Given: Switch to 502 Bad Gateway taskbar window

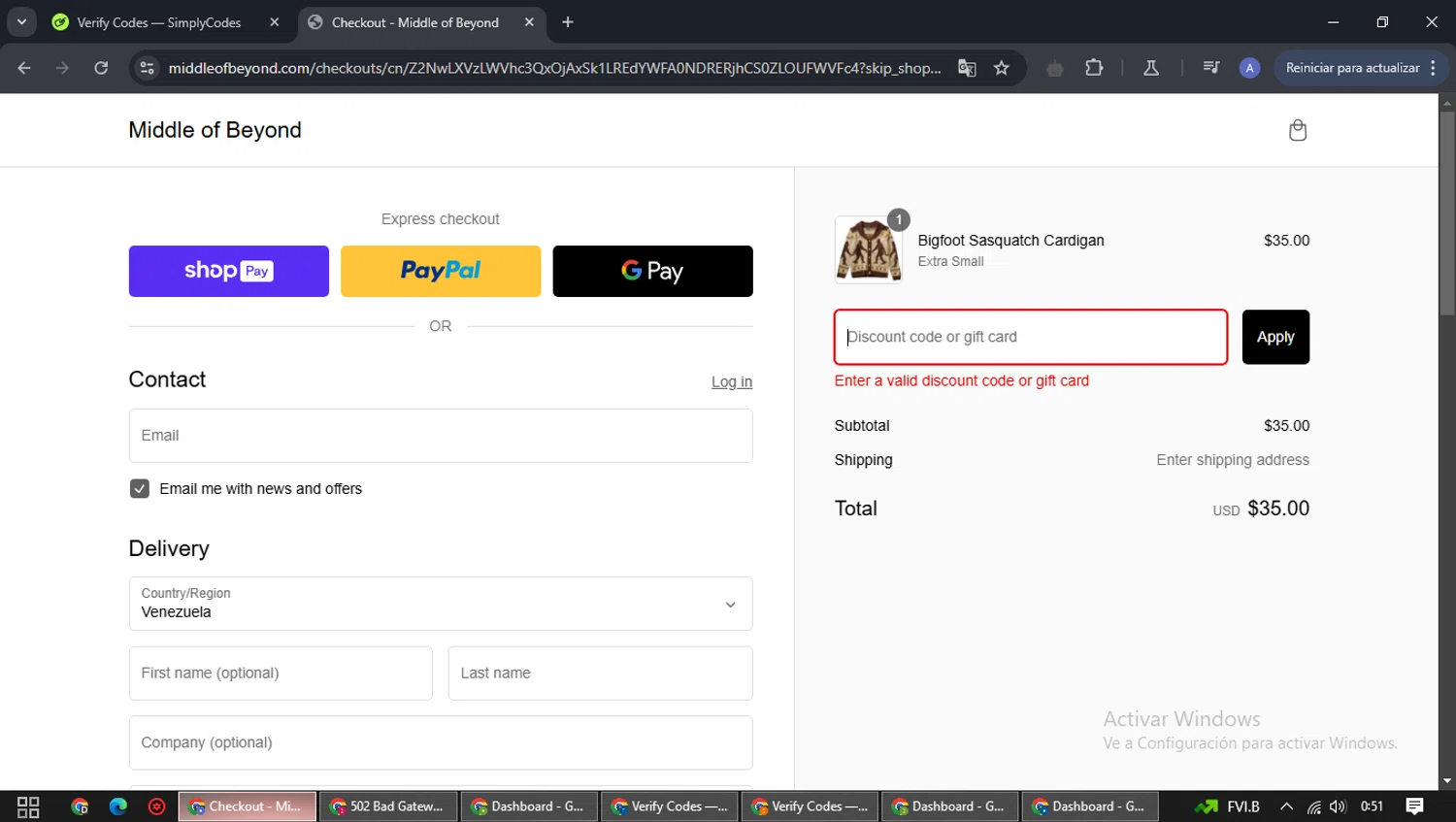Looking at the screenshot, I should 387,806.
